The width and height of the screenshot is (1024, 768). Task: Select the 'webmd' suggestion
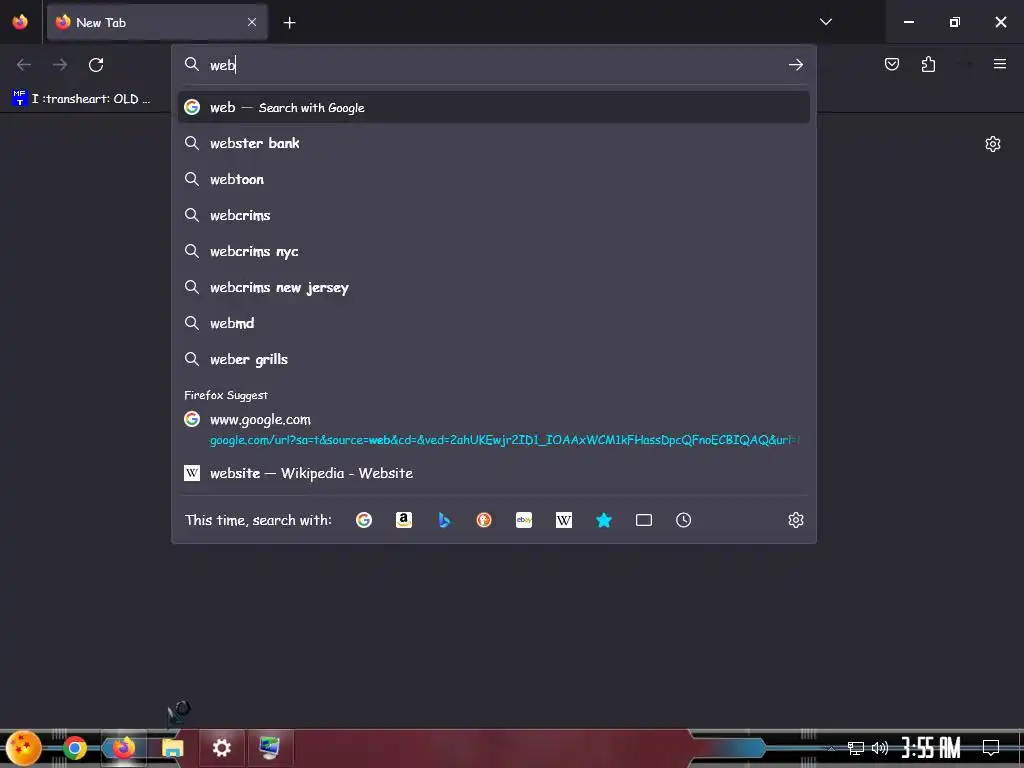click(x=494, y=323)
